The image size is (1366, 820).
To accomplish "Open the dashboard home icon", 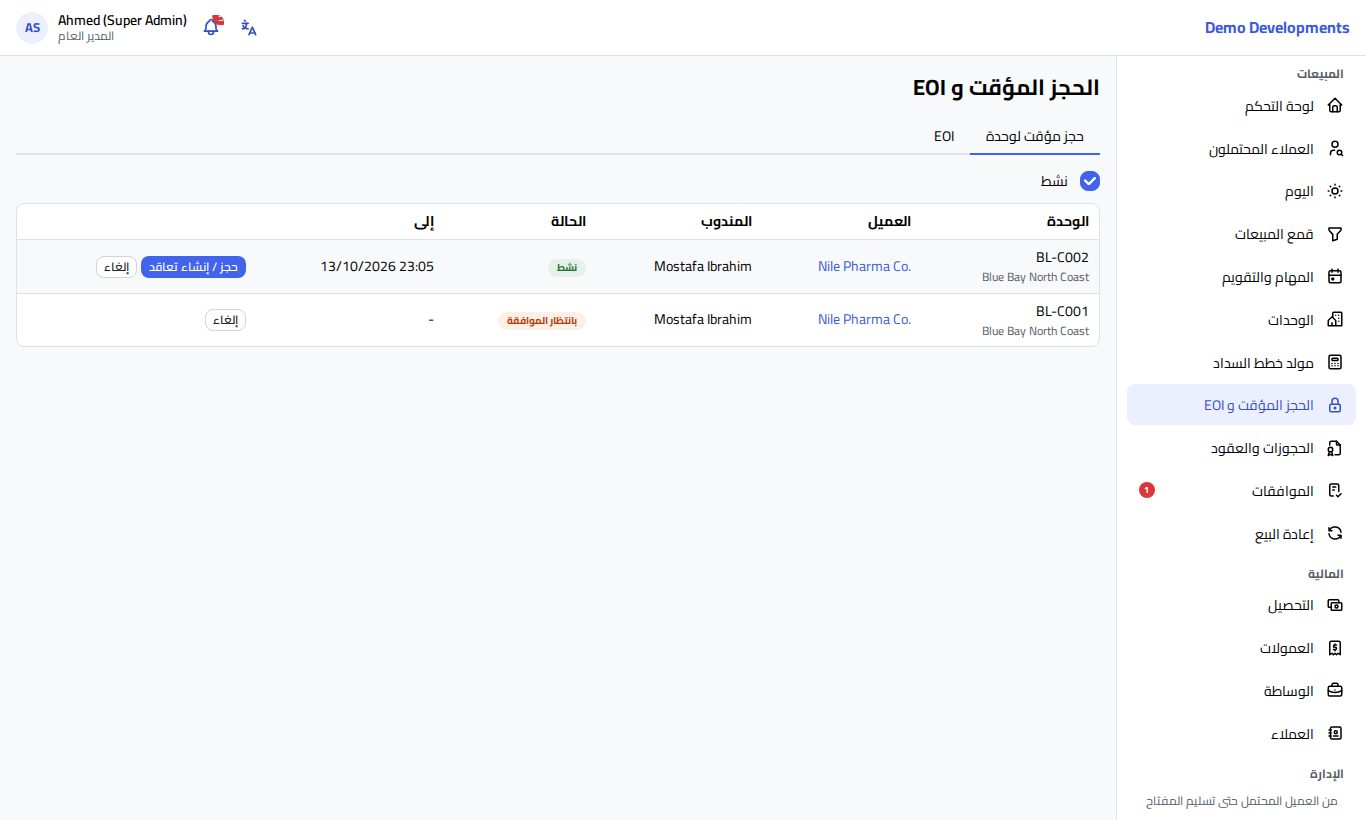I will click(x=1334, y=106).
